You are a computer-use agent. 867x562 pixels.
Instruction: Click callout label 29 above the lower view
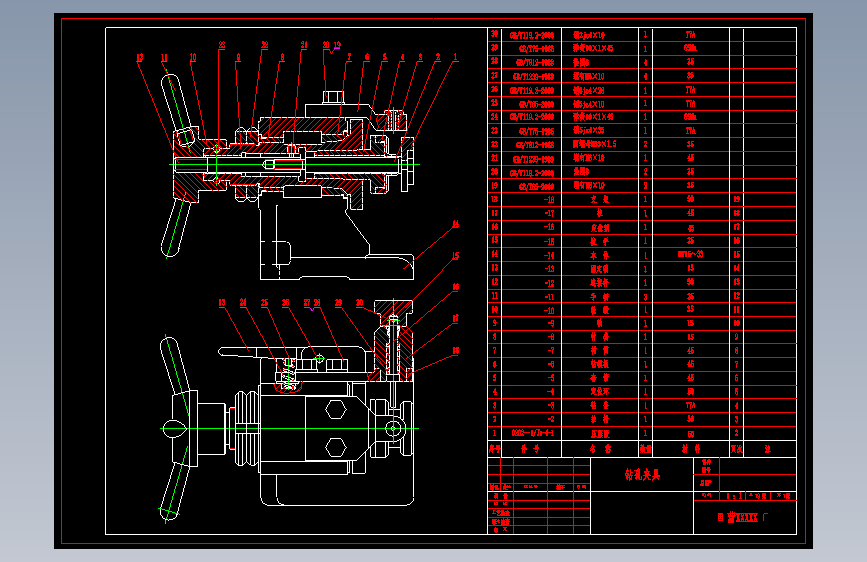tap(338, 303)
